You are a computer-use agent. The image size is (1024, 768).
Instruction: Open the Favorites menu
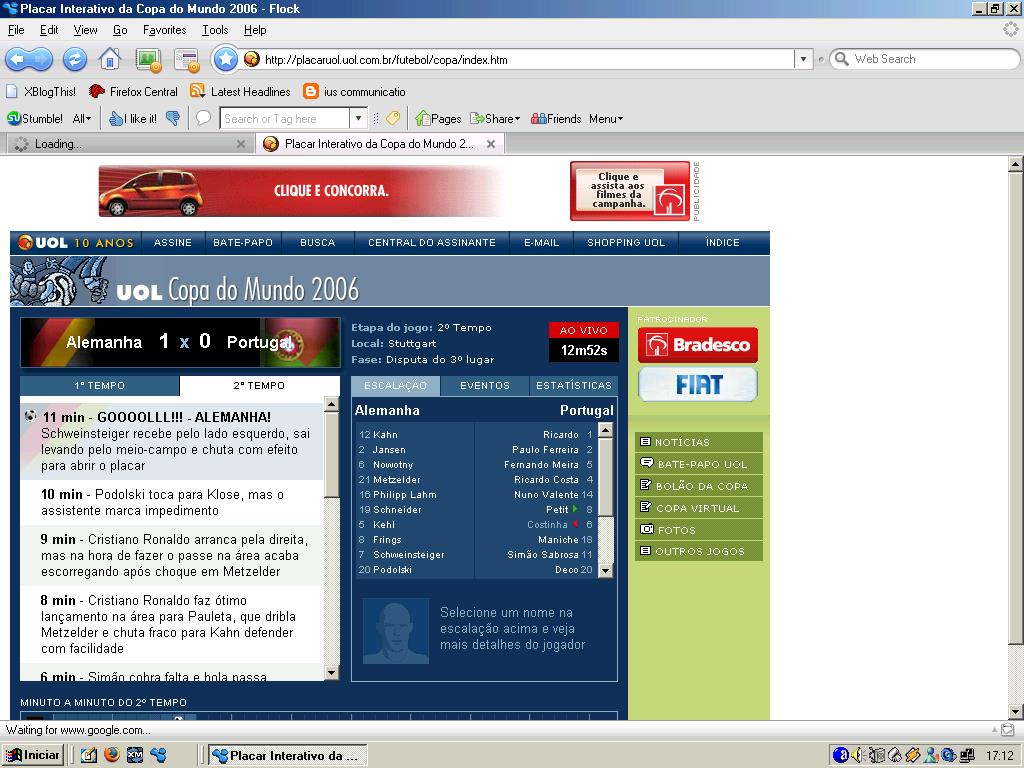tap(165, 30)
